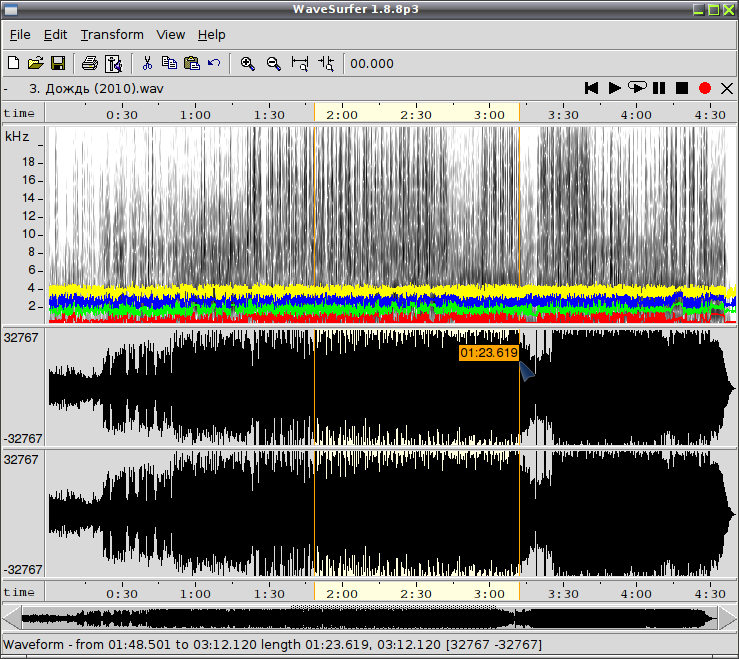Cut selection with scissors icon
The height and width of the screenshot is (659, 739).
click(x=147, y=63)
